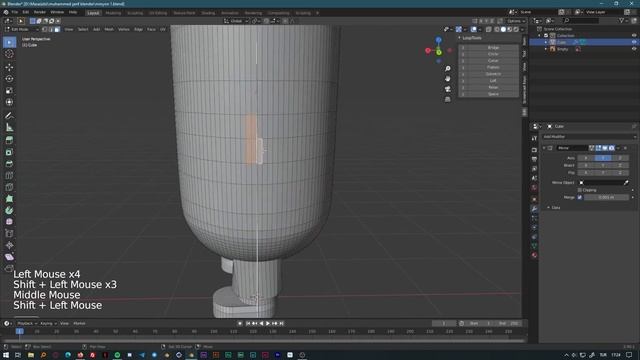Viewport: 640px width, 360px height.
Task: Click the timeline play button
Action: pos(268,323)
